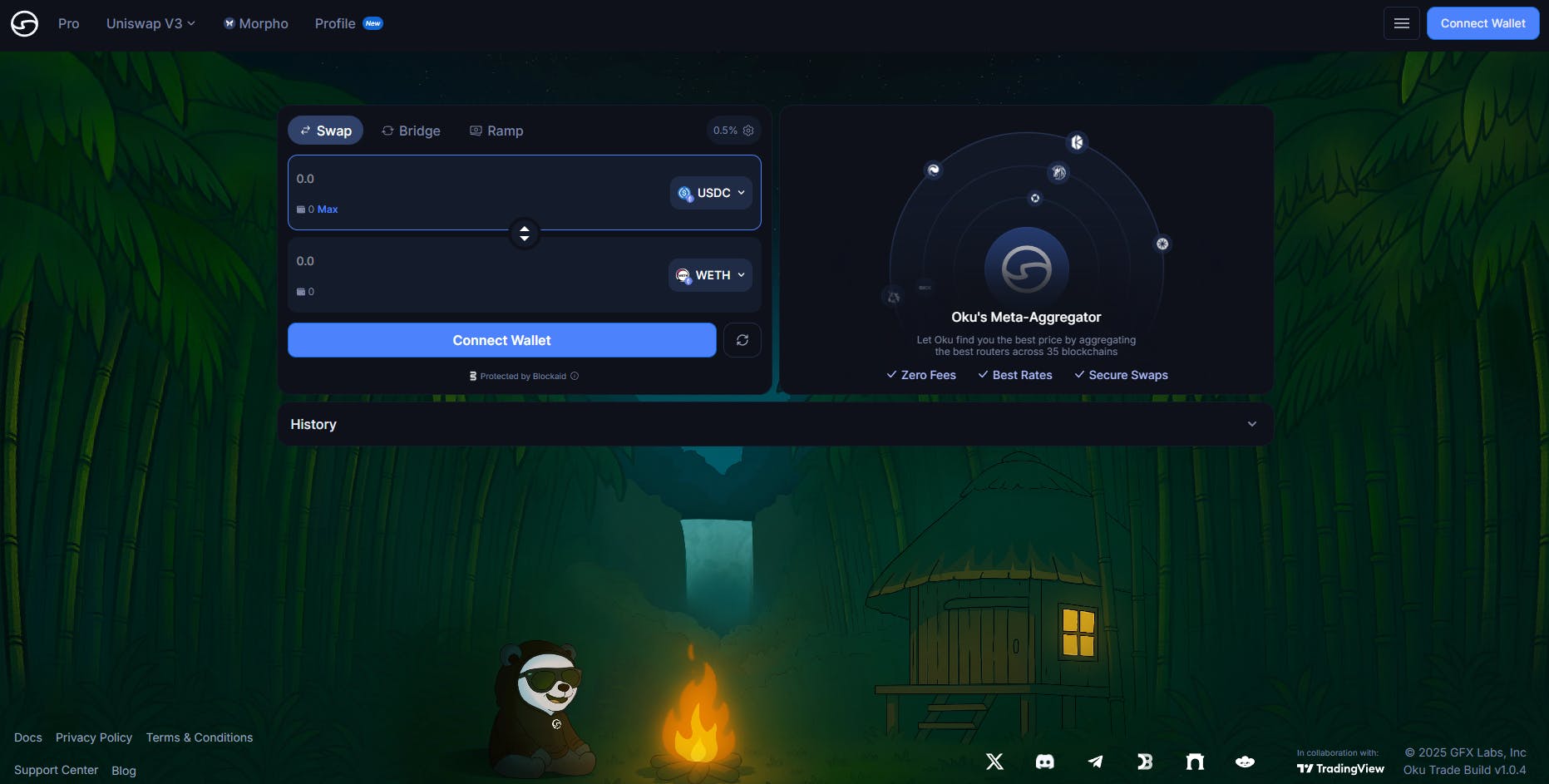Open the Oku logo home link
The width and height of the screenshot is (1549, 784).
point(24,23)
